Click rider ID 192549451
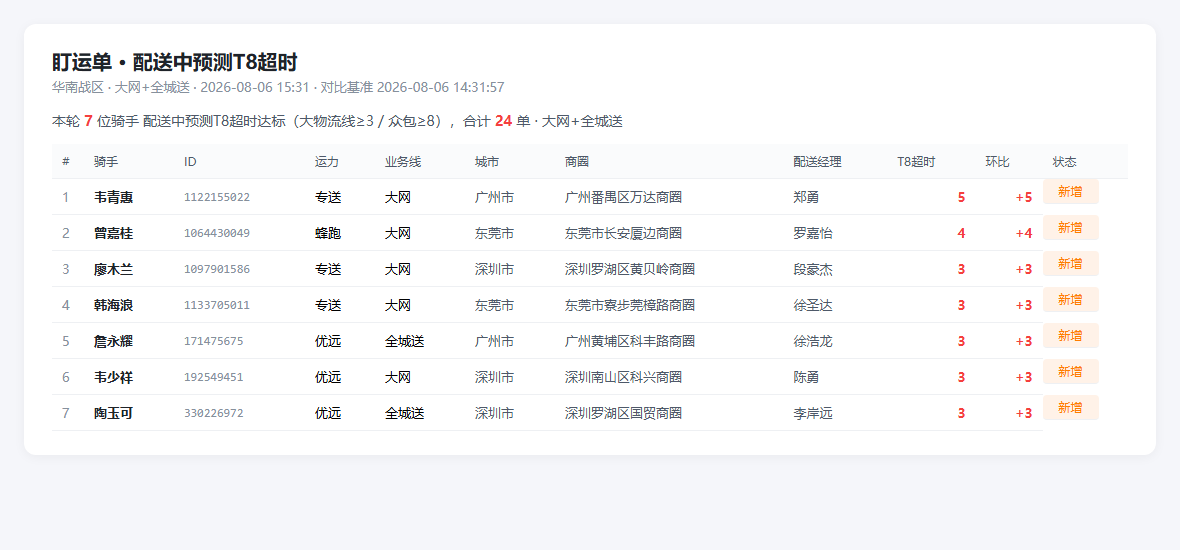The image size is (1180, 550). 214,378
